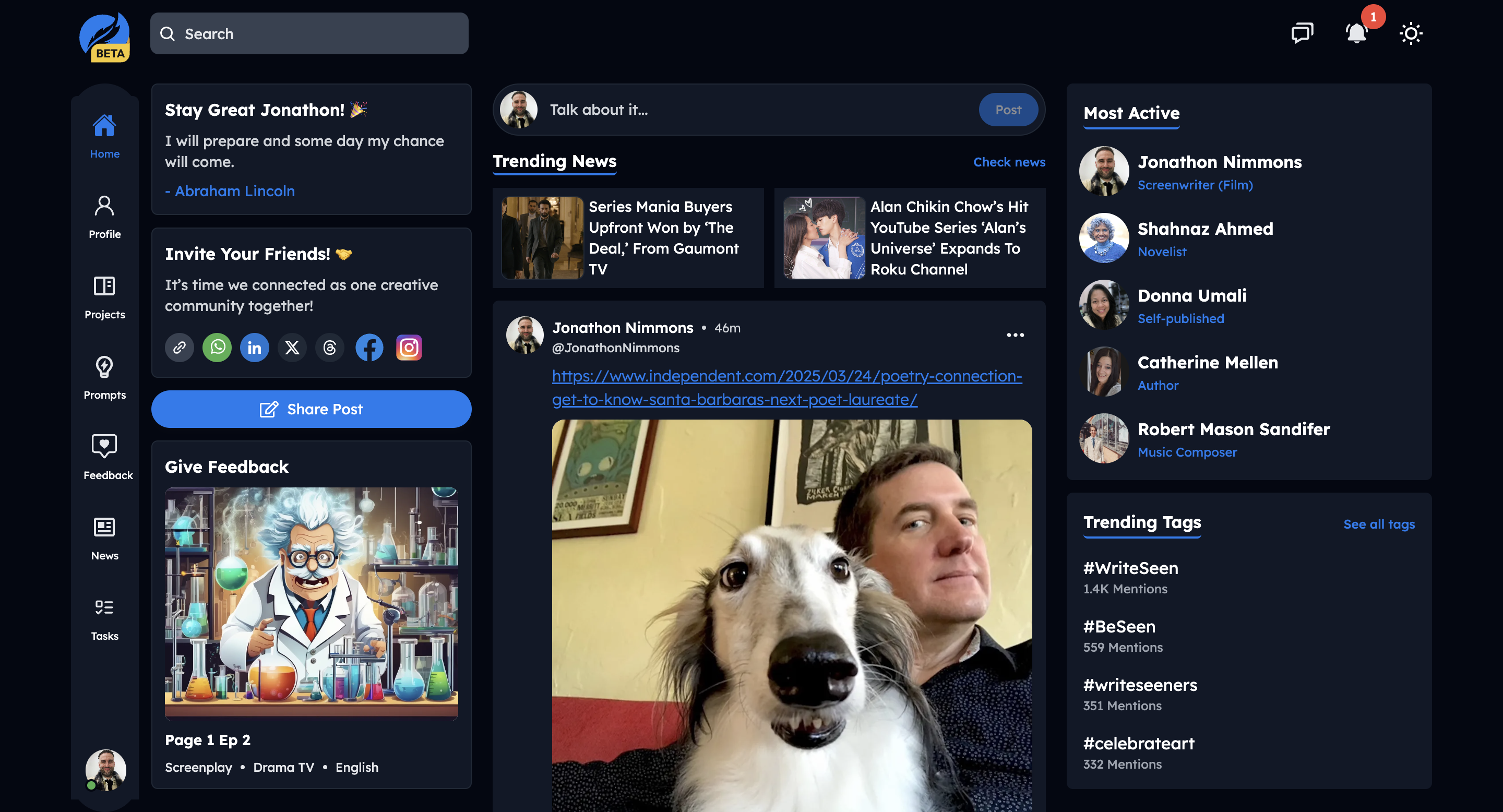Click your avatar beside the post composer

pos(518,110)
